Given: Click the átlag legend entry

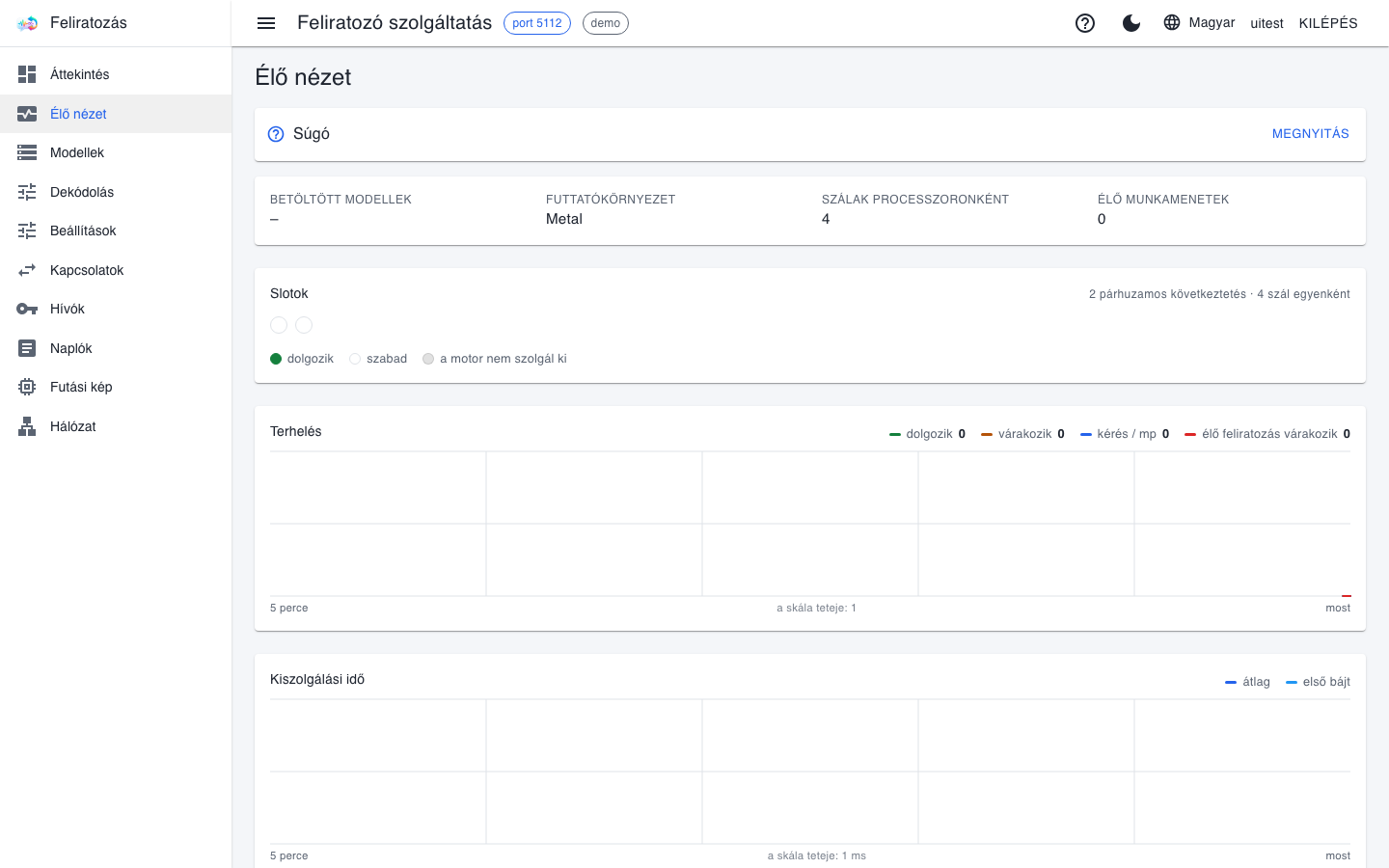Looking at the screenshot, I should pyautogui.click(x=1247, y=682).
